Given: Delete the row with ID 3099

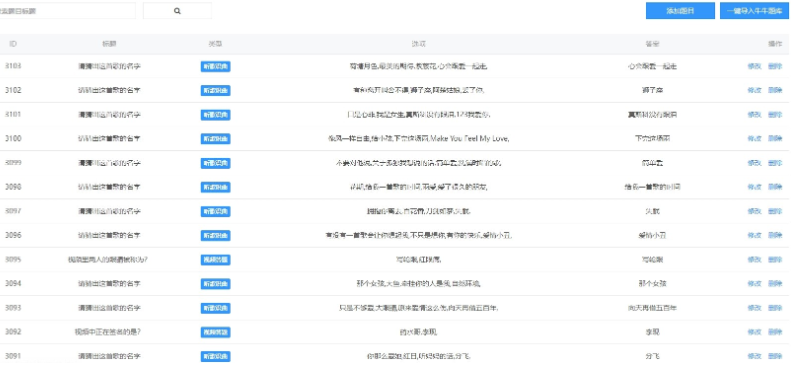Looking at the screenshot, I should pos(775,163).
